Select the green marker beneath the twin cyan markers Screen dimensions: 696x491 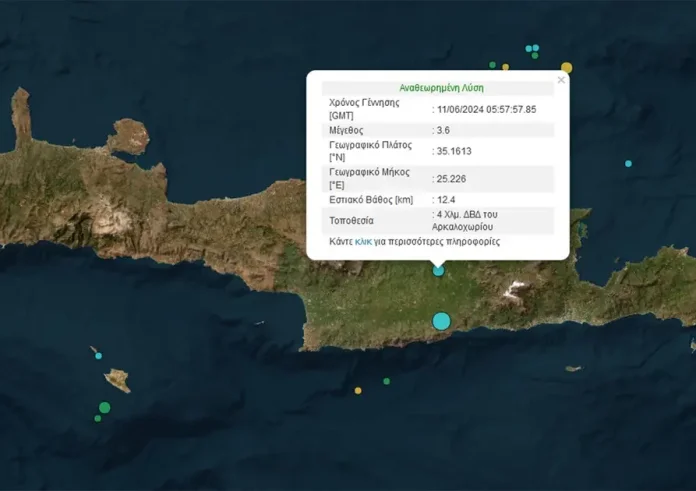click(x=535, y=55)
